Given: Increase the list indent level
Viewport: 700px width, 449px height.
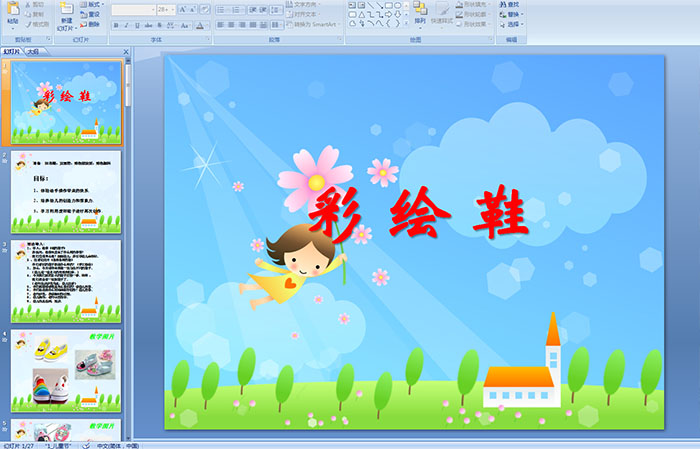Looking at the screenshot, I should coord(263,9).
